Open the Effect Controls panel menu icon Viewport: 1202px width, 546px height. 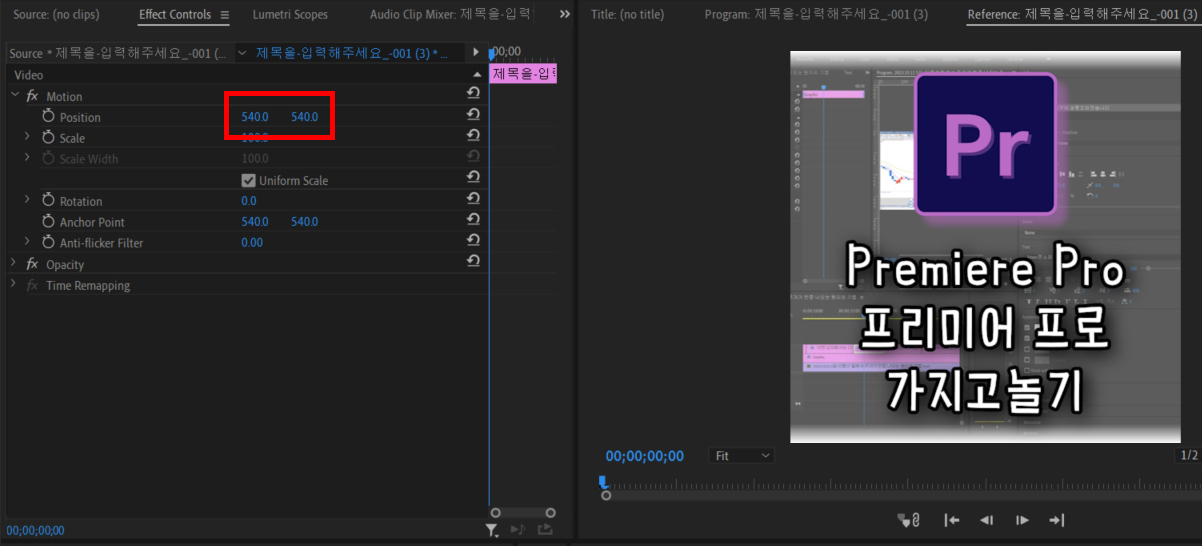point(225,15)
